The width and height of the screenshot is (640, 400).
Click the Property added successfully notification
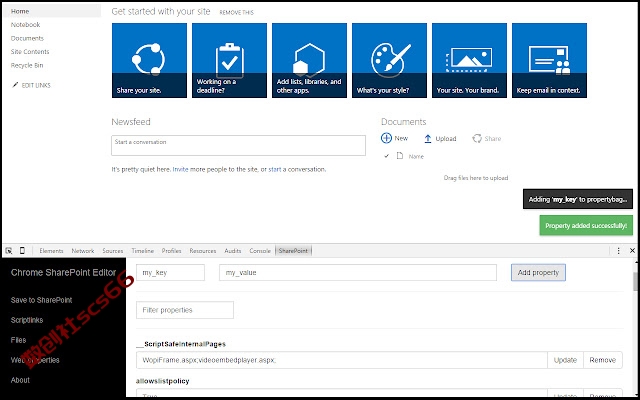coord(586,225)
